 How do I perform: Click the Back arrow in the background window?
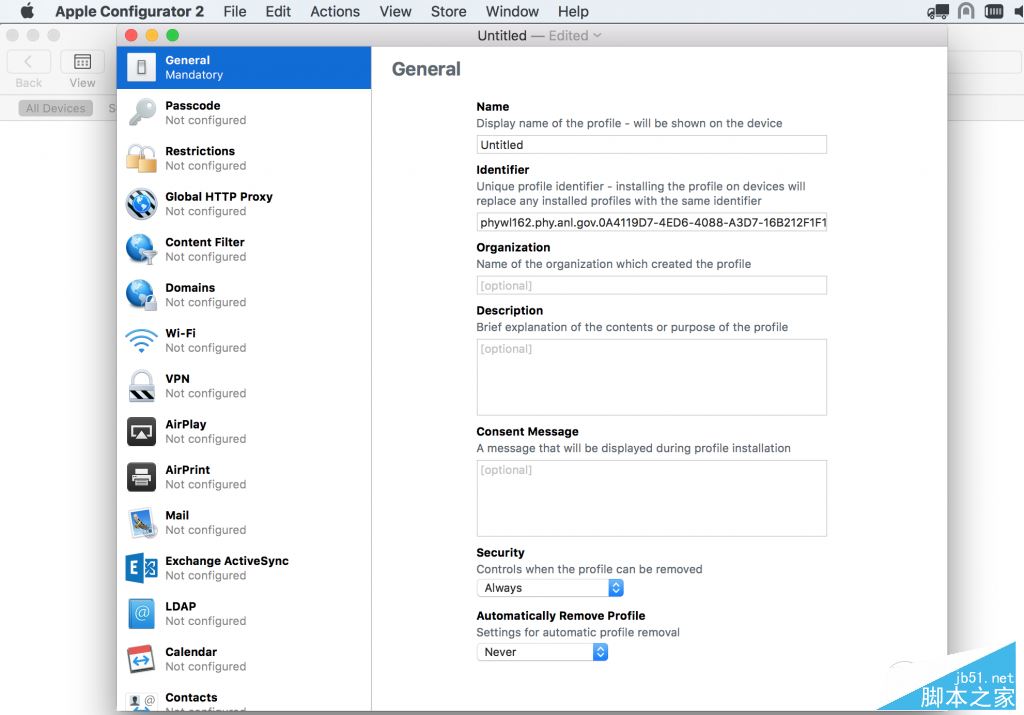tap(28, 62)
